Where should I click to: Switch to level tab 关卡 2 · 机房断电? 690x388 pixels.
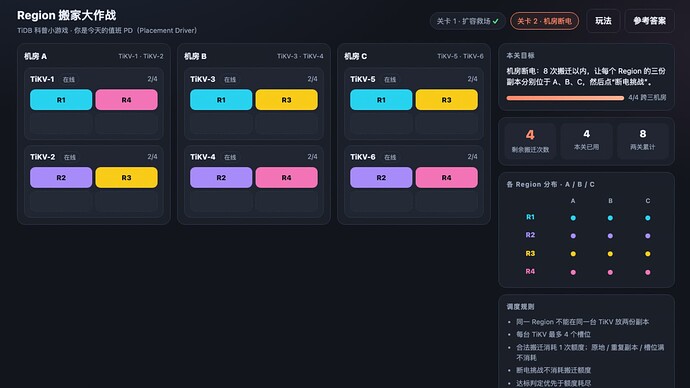544,21
